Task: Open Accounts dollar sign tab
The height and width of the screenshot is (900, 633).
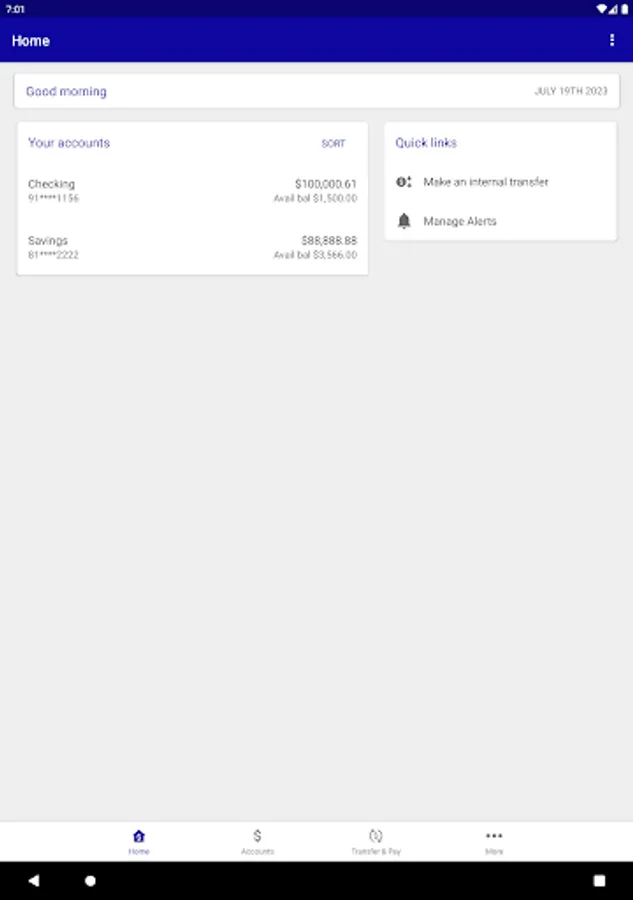Action: click(x=257, y=836)
